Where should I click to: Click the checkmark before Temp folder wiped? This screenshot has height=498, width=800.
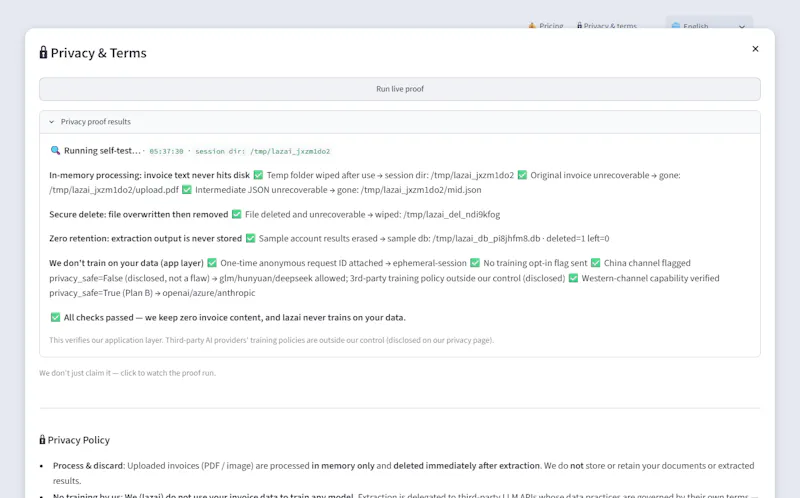click(258, 175)
